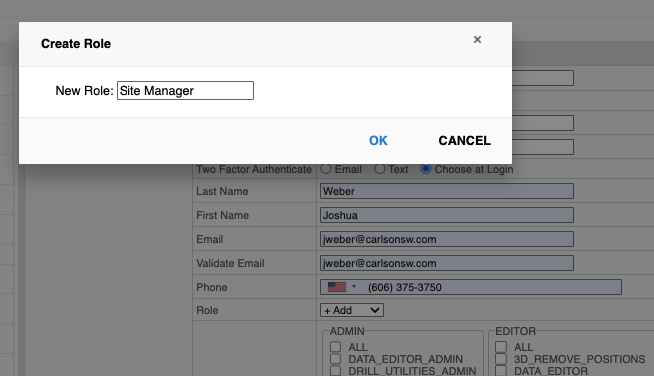Select Email two-factor option
This screenshot has height=376, width=654.
pos(326,169)
